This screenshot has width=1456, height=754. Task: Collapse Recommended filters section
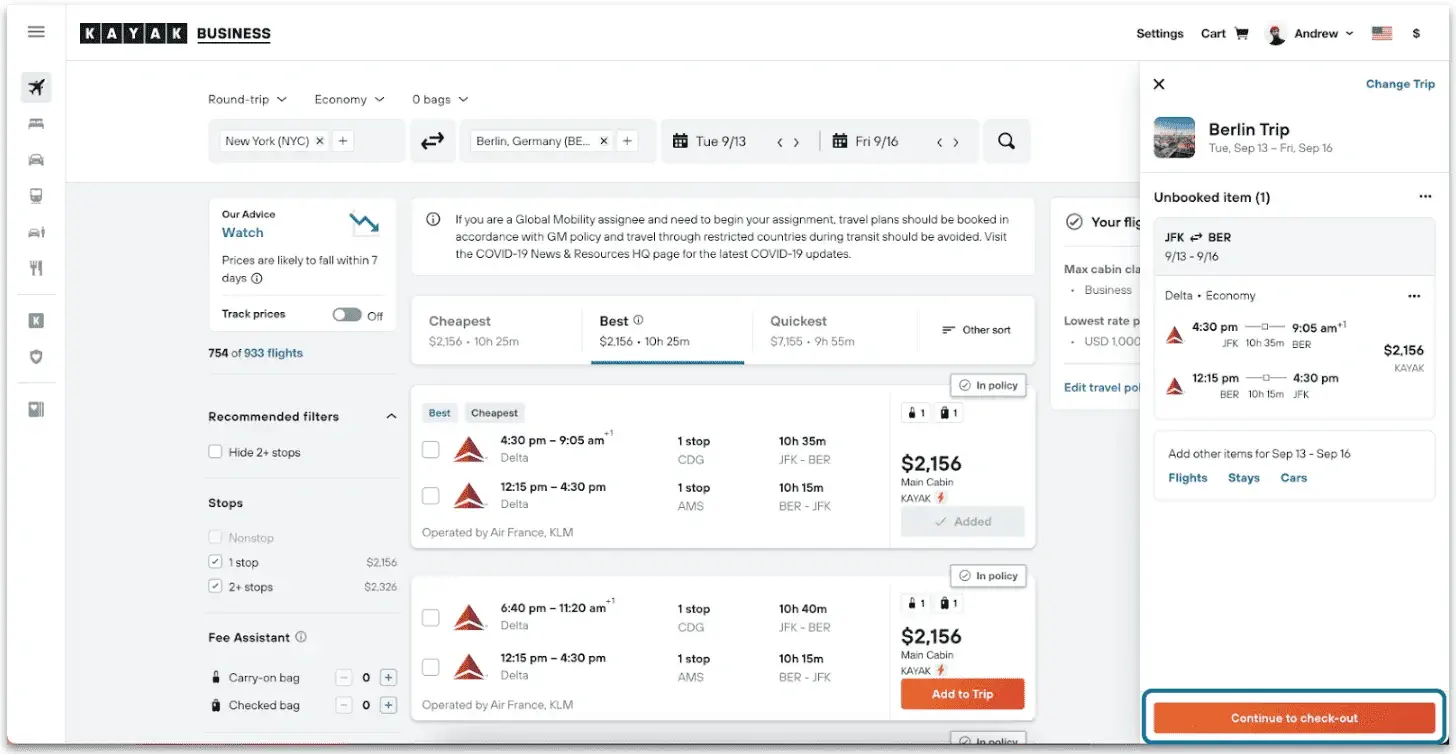(391, 416)
